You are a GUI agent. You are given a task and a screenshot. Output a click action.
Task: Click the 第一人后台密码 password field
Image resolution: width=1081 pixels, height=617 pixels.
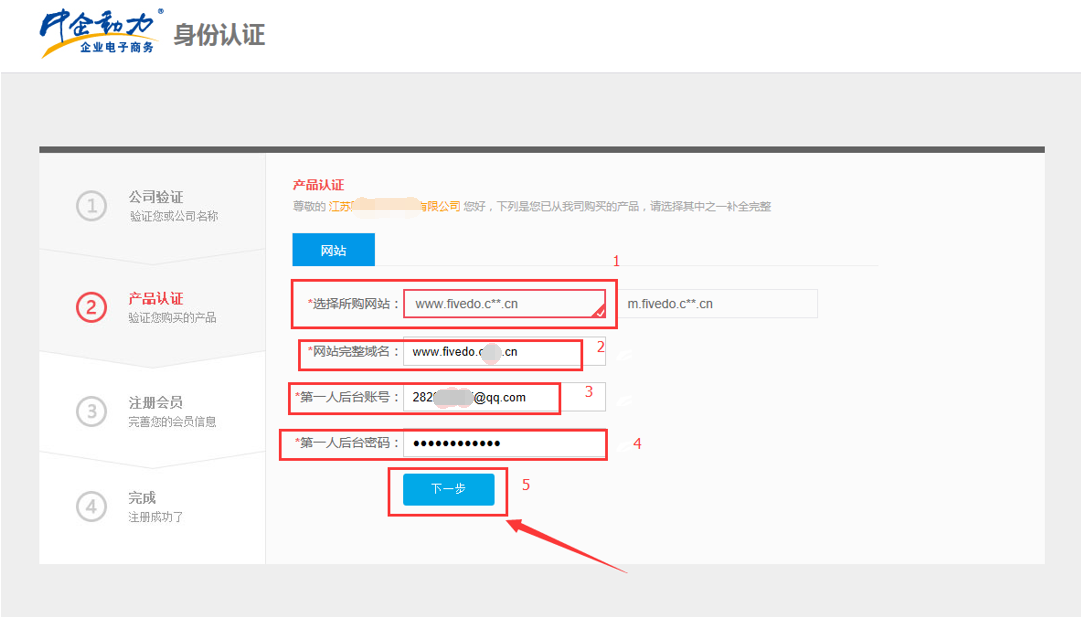(x=504, y=443)
